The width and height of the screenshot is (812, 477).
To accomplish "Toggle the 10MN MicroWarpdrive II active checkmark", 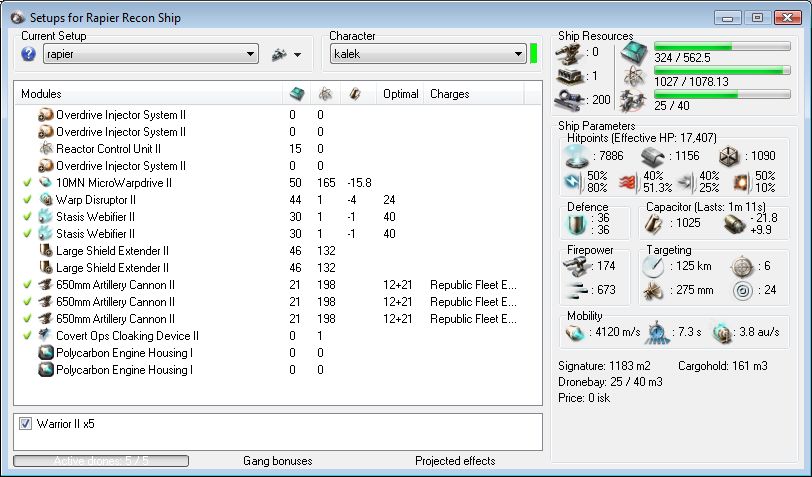I will coord(27,183).
